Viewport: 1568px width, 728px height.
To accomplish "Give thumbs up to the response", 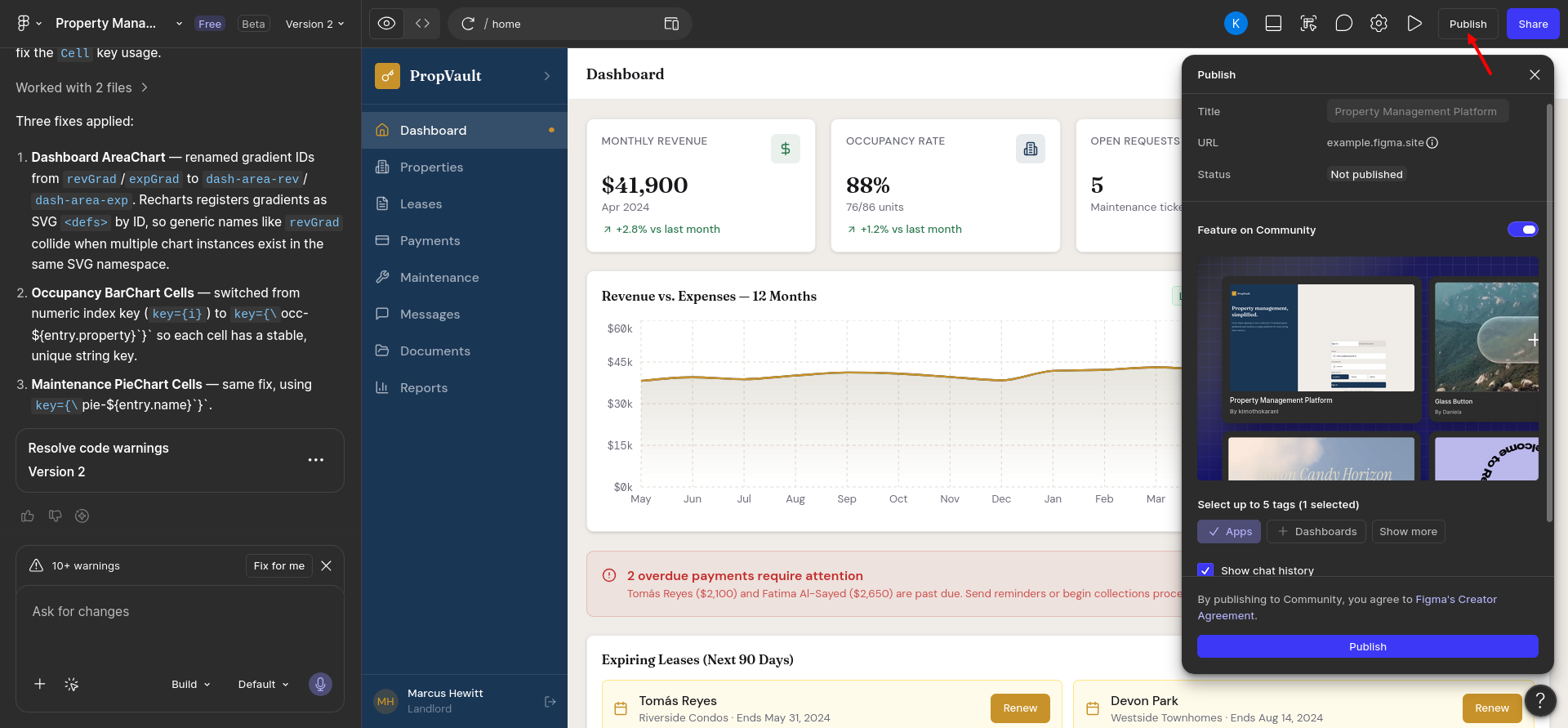I will click(28, 516).
